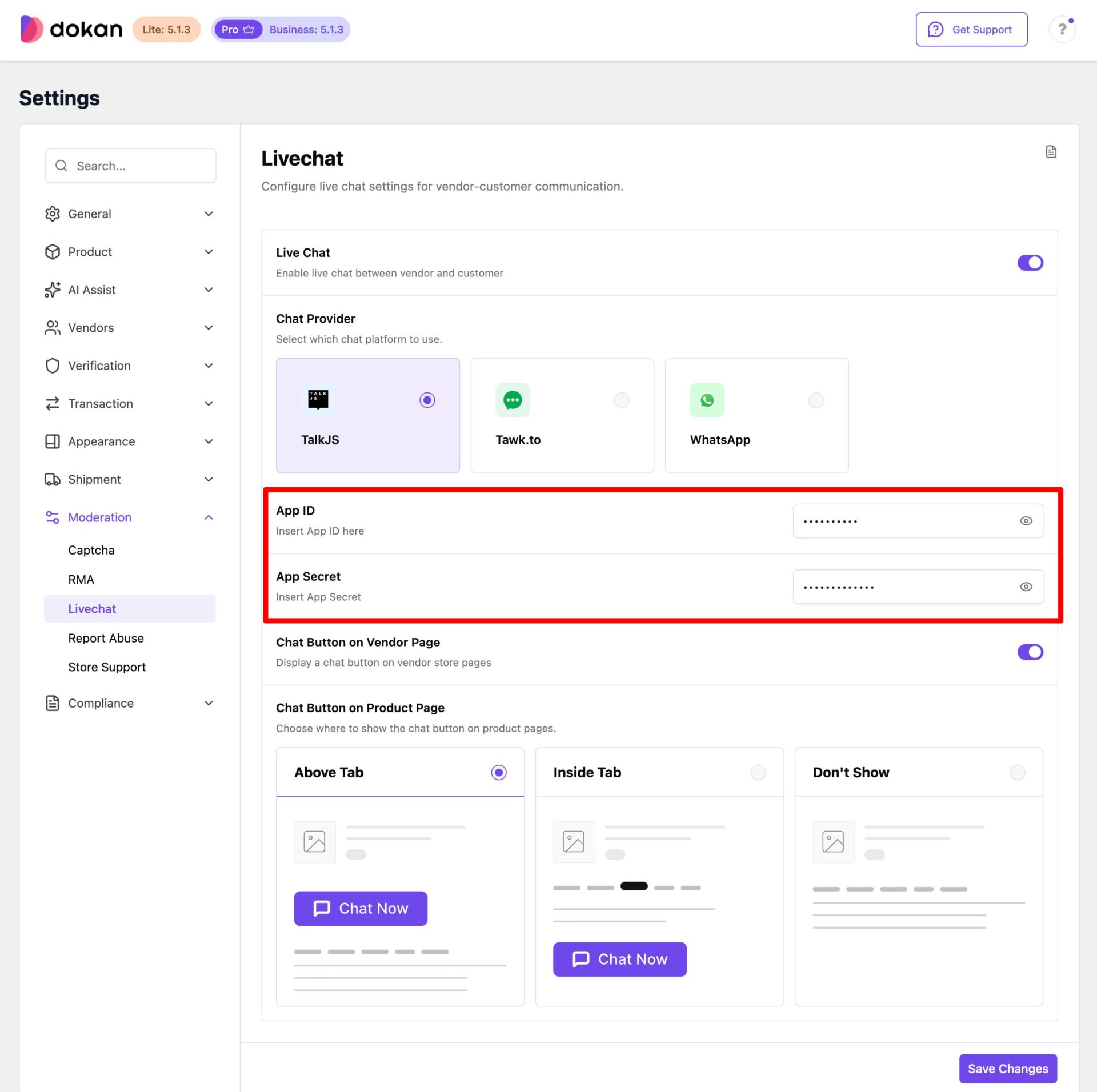Image resolution: width=1097 pixels, height=1092 pixels.
Task: Focus the settings Search field
Action: (x=130, y=166)
